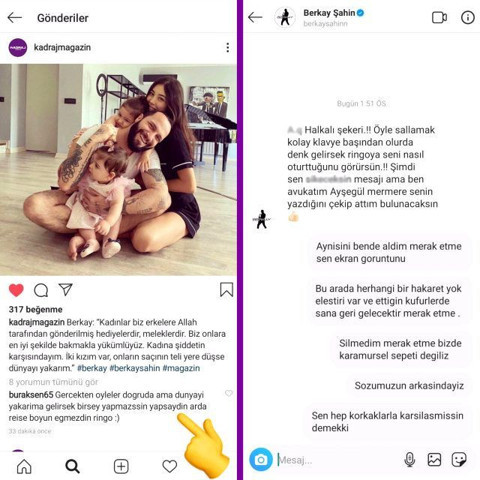The image size is (480, 480).
Task: Save the post with bookmark icon
Action: [226, 290]
